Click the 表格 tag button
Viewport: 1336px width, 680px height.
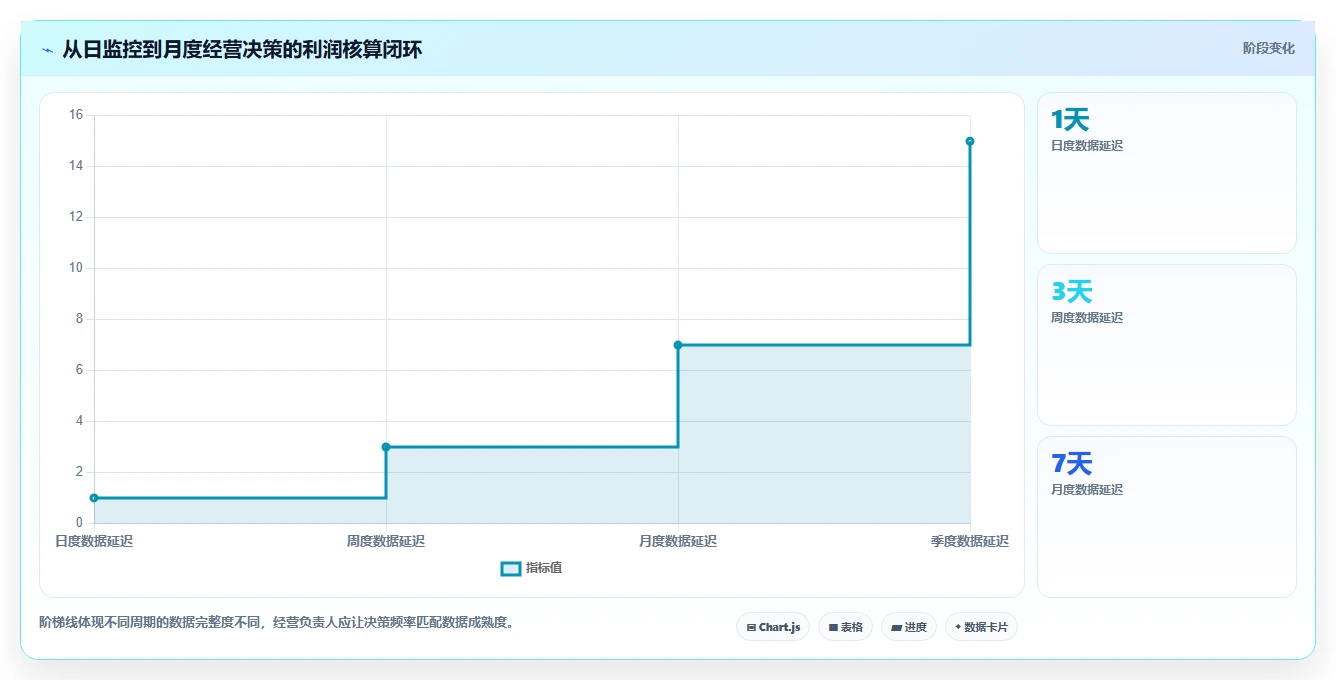[x=845, y=627]
